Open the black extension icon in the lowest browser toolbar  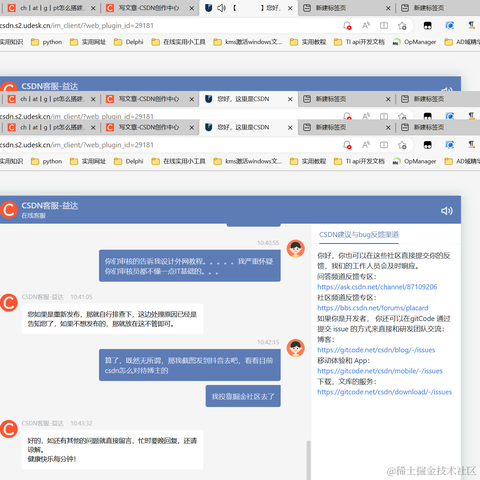(428, 145)
